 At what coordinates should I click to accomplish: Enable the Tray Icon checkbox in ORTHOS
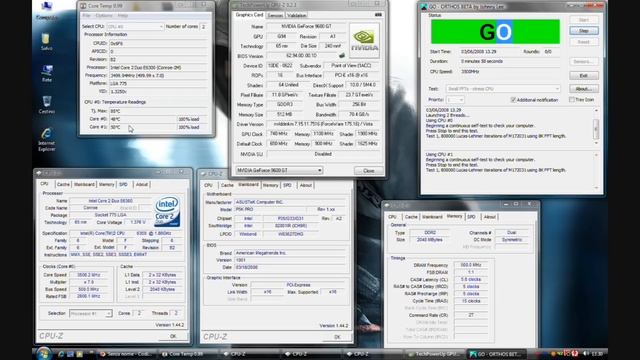click(571, 100)
